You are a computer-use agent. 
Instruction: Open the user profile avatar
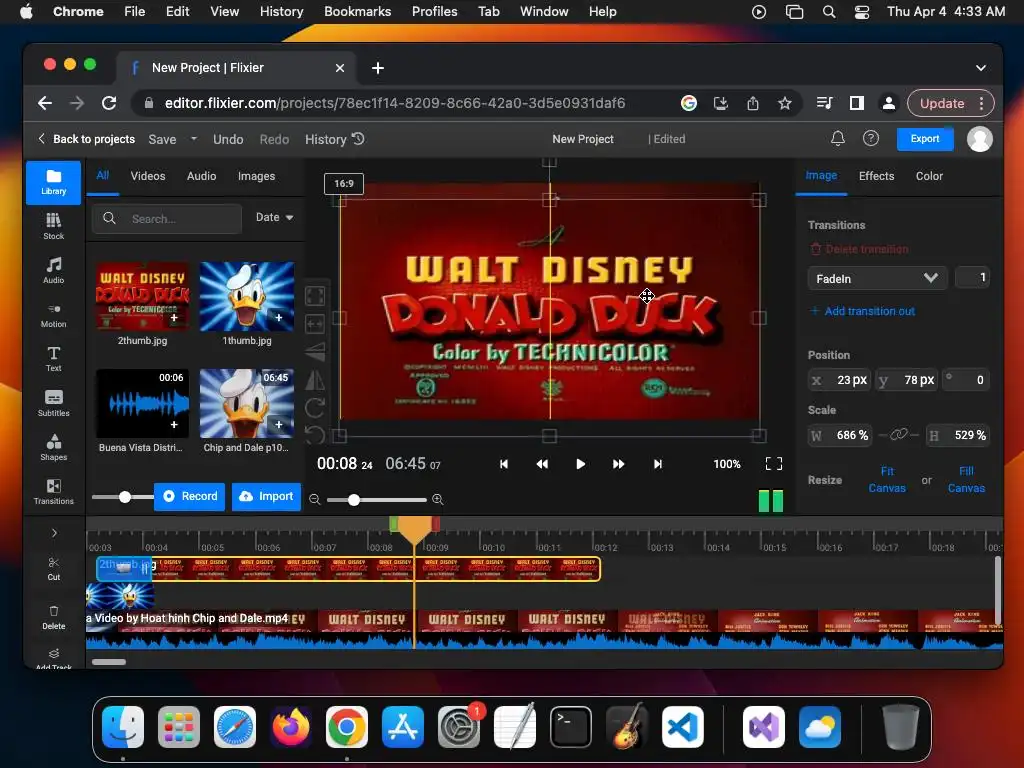tap(980, 138)
